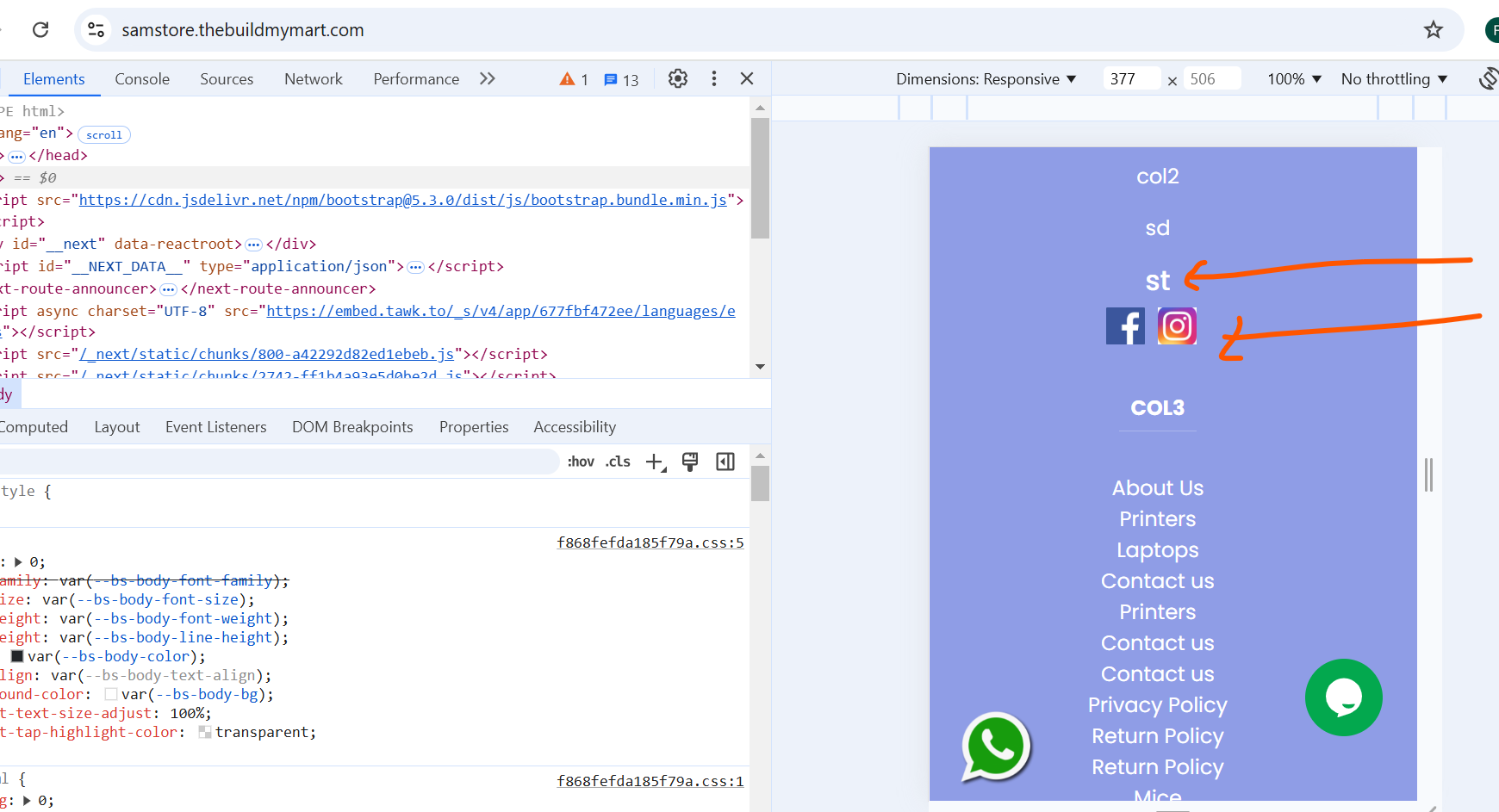Open the Facebook icon in the footer
The image size is (1499, 812).
tap(1125, 326)
